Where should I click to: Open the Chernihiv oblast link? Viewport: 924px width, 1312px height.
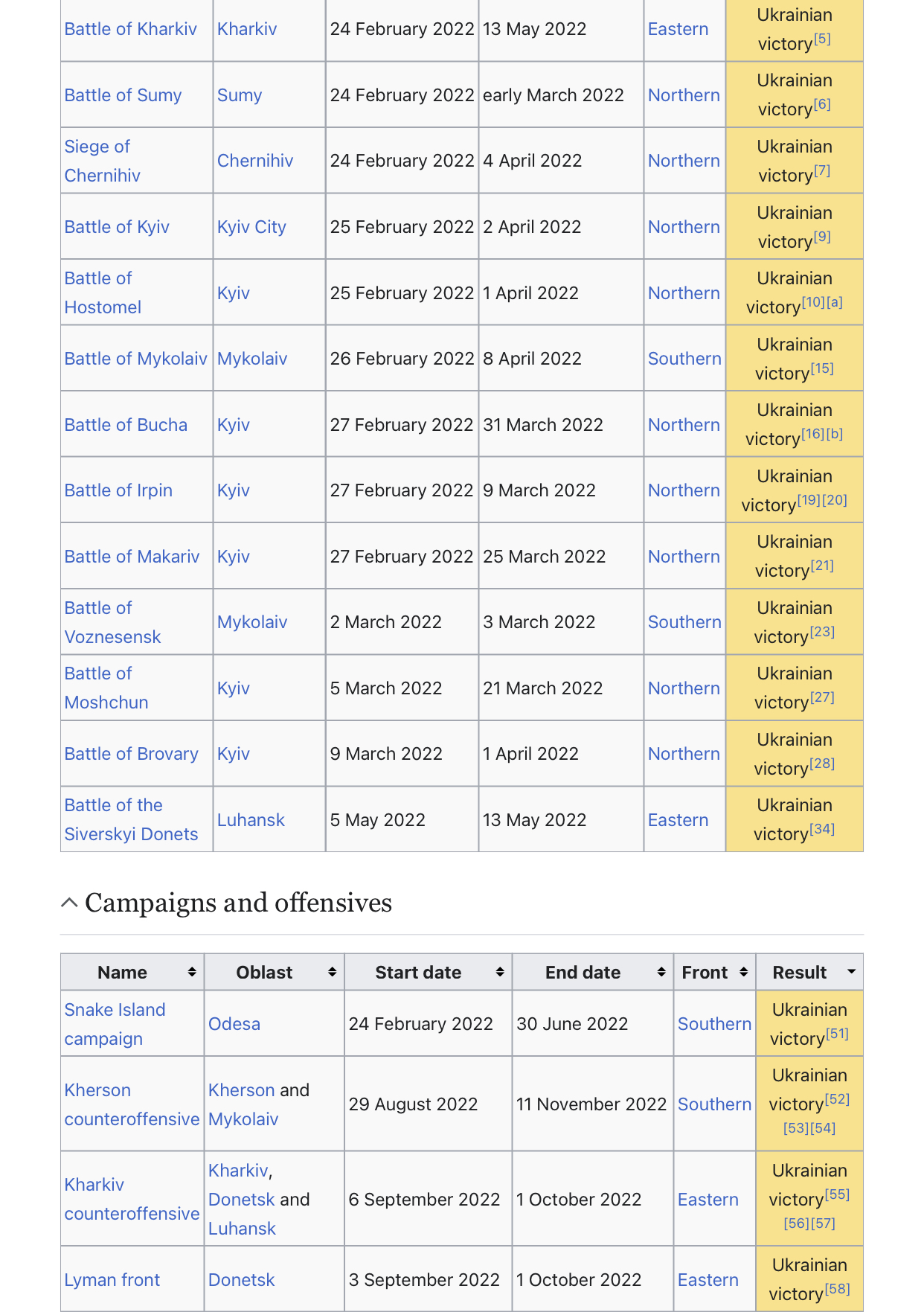click(255, 161)
